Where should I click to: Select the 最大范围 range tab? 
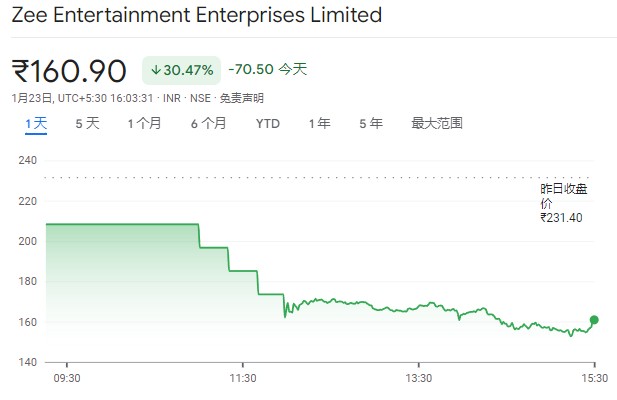(x=437, y=124)
